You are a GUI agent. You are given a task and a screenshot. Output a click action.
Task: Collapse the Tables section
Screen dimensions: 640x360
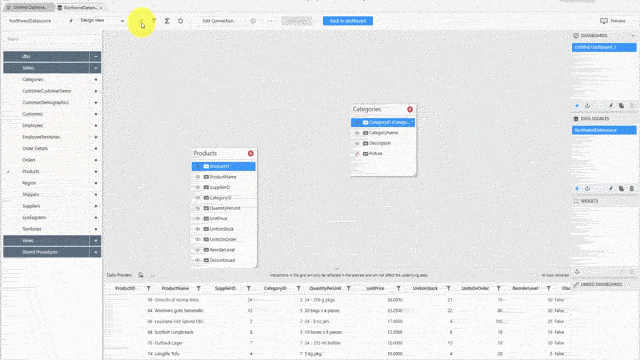click(x=96, y=68)
